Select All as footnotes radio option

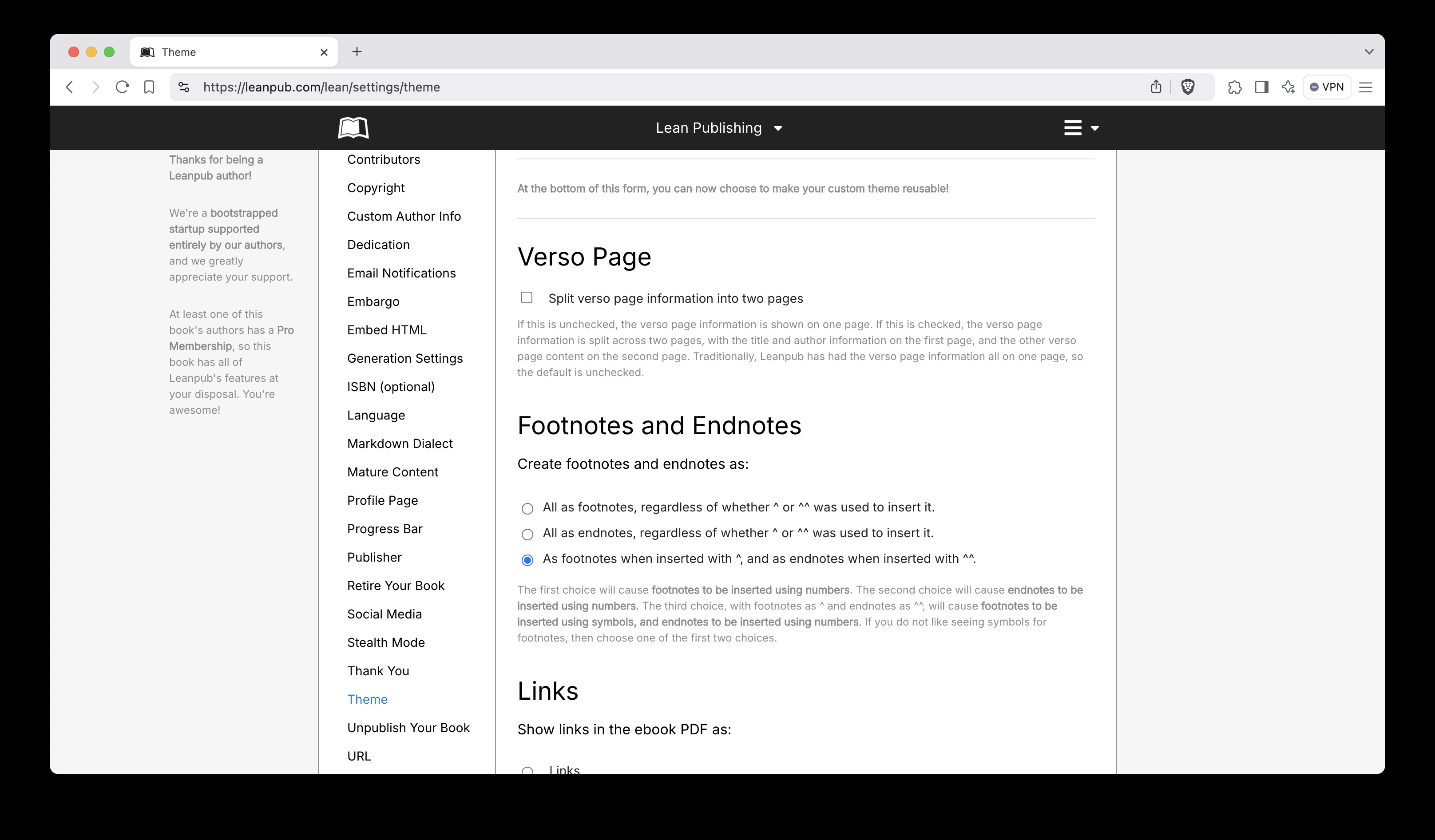tap(527, 508)
